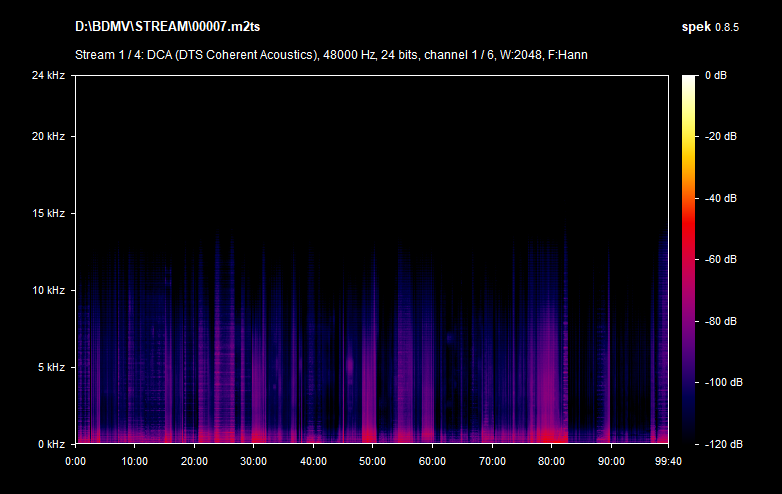Click the 0 kHz frequency axis label

[50, 443]
